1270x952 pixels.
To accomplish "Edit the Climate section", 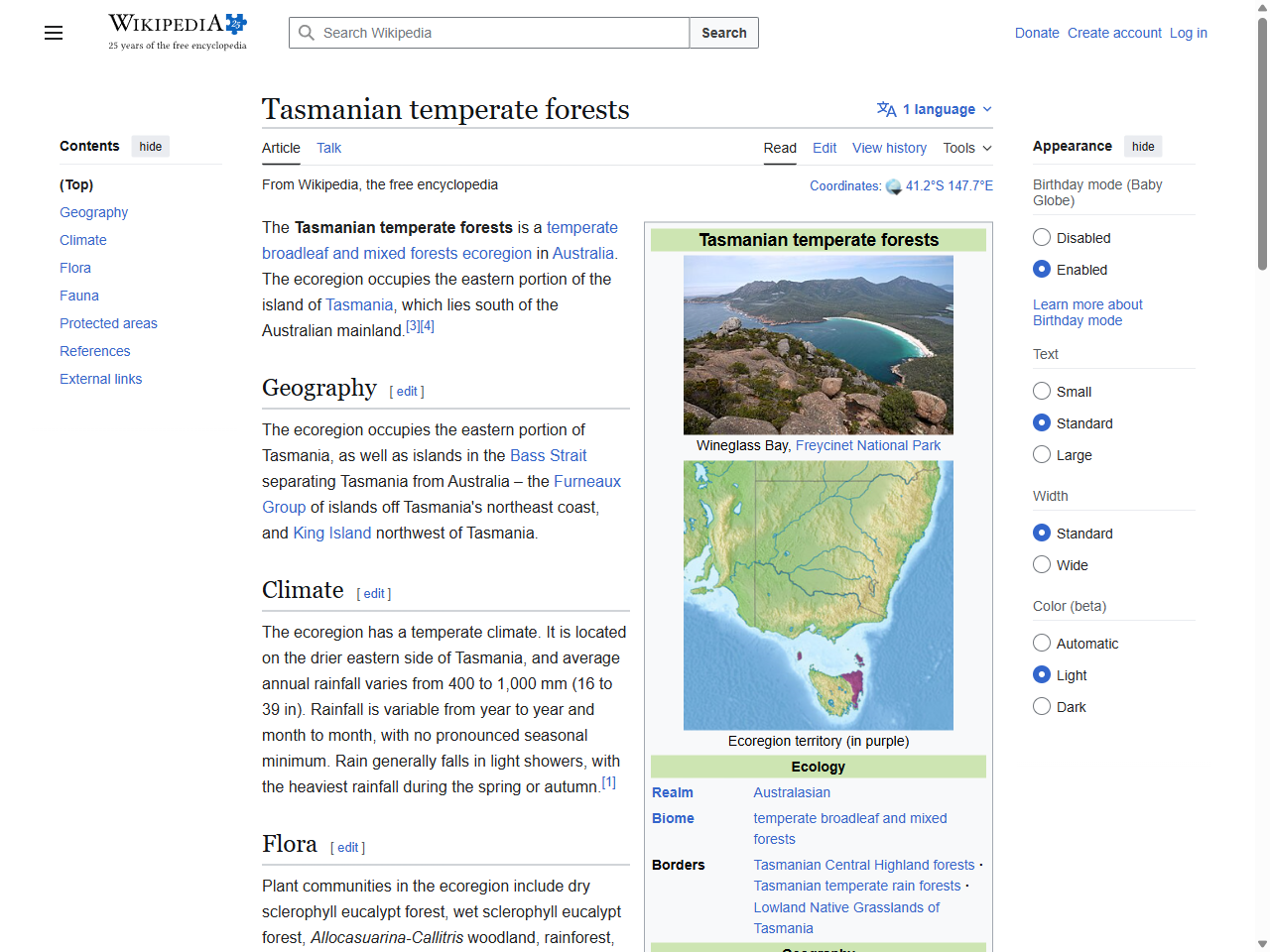I will tap(374, 594).
